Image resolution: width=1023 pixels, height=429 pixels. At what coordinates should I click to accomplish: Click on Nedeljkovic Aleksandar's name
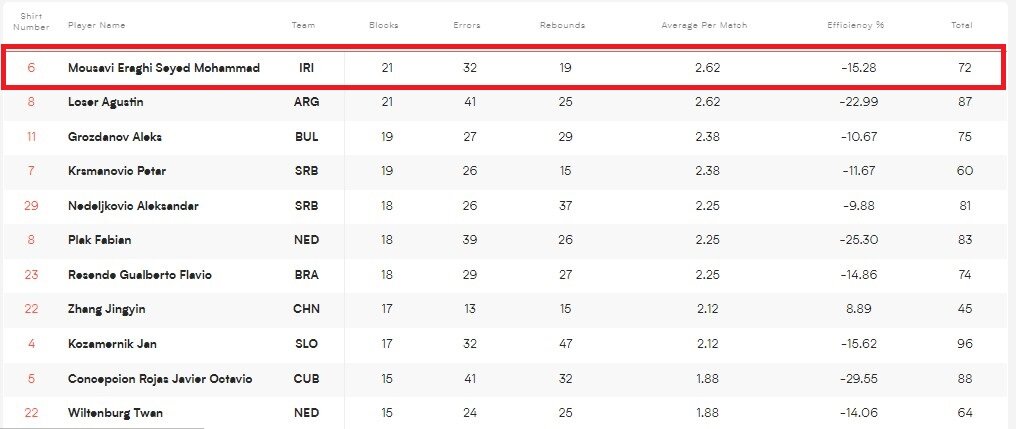(x=133, y=206)
